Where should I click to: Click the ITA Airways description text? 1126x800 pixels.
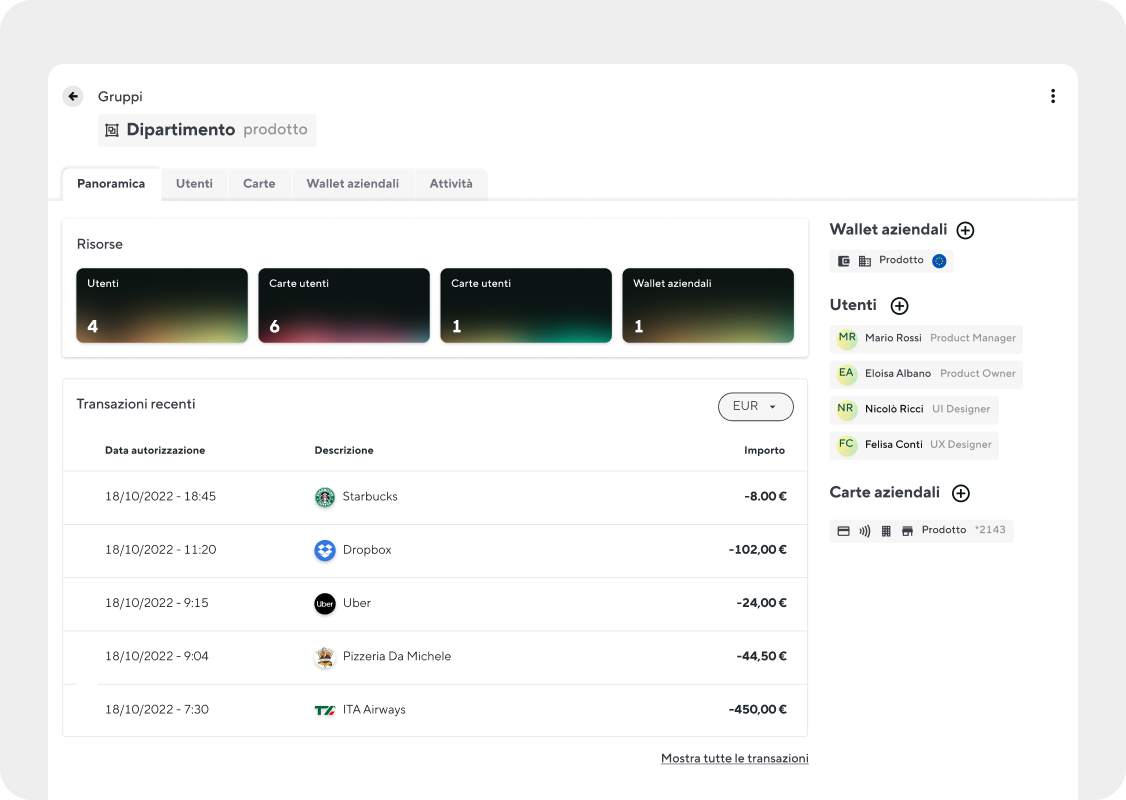(374, 710)
